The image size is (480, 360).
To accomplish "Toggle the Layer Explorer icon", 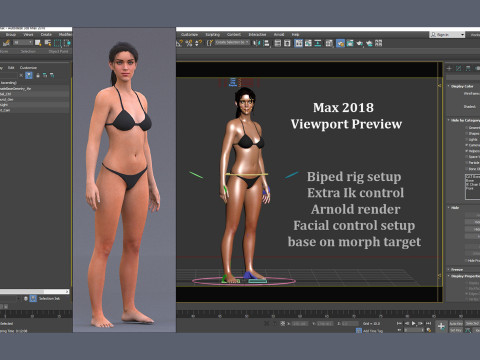I will (x=287, y=43).
